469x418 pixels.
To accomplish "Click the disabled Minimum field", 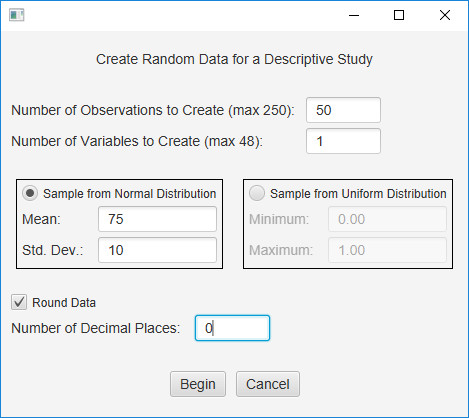I will click(387, 219).
